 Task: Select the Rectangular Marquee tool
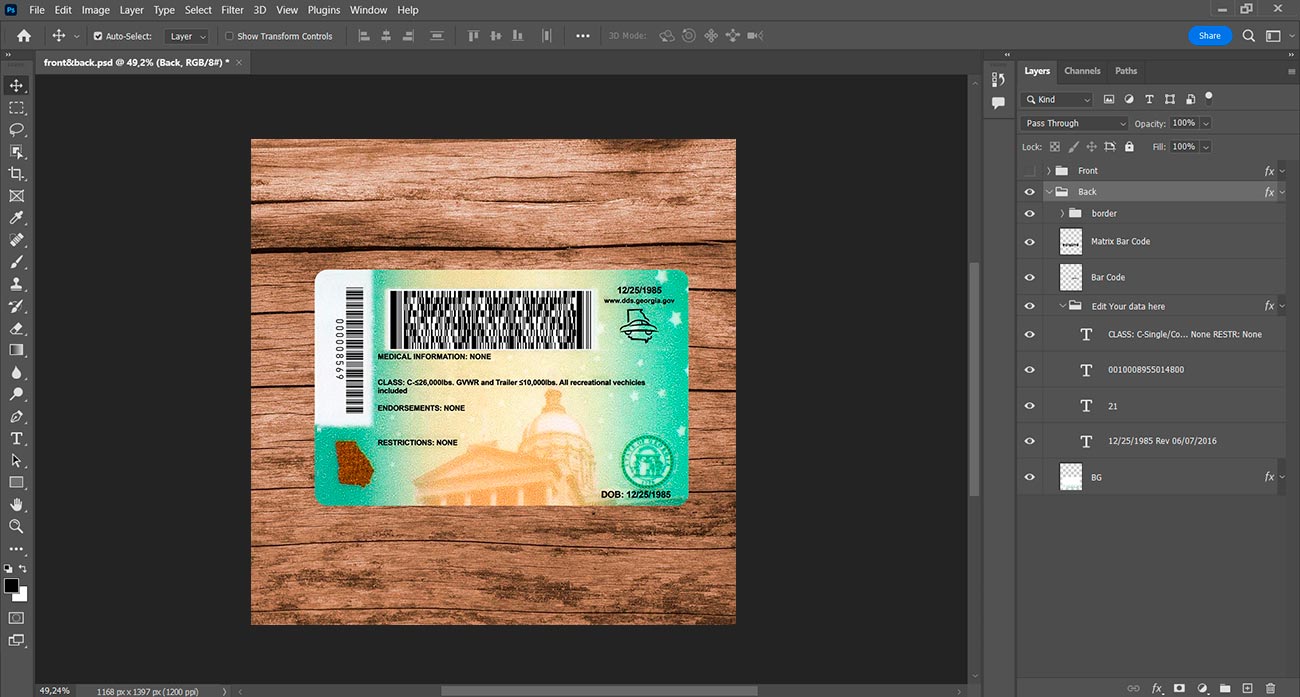click(x=16, y=108)
